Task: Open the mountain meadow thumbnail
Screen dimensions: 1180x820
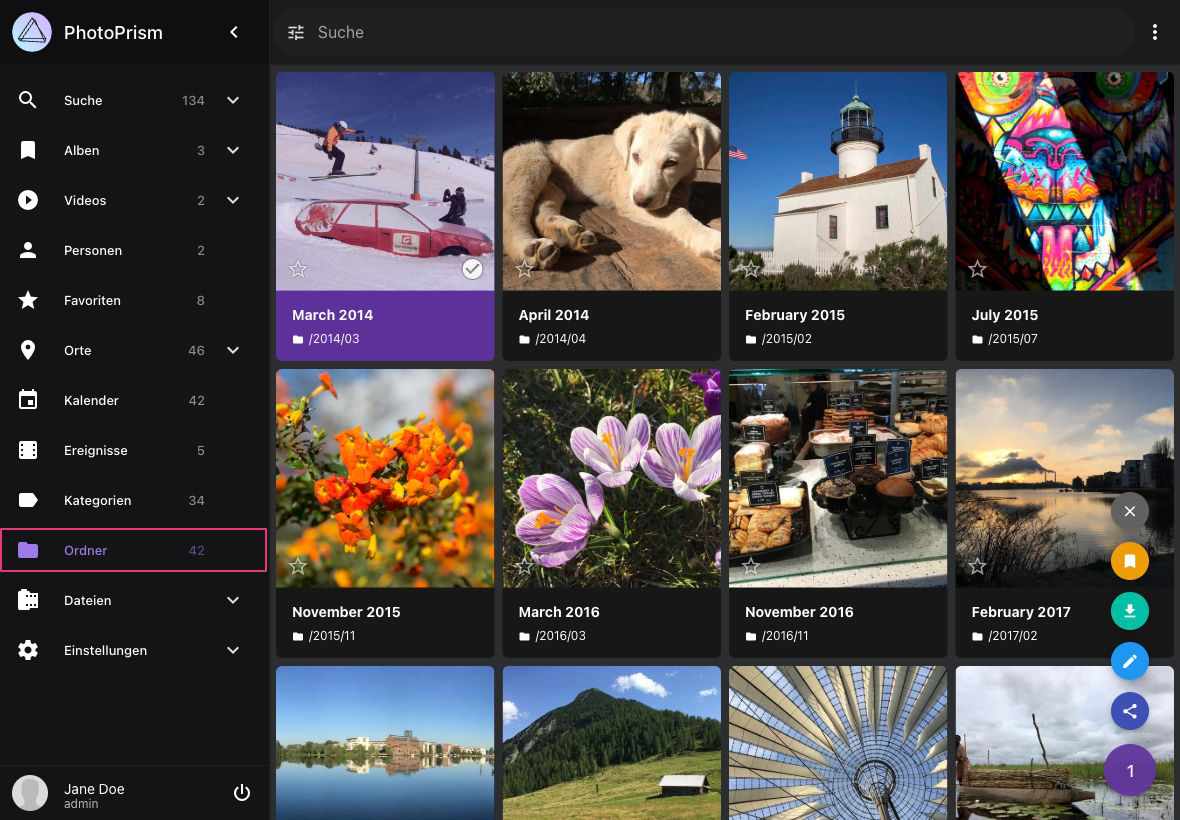Action: [612, 743]
